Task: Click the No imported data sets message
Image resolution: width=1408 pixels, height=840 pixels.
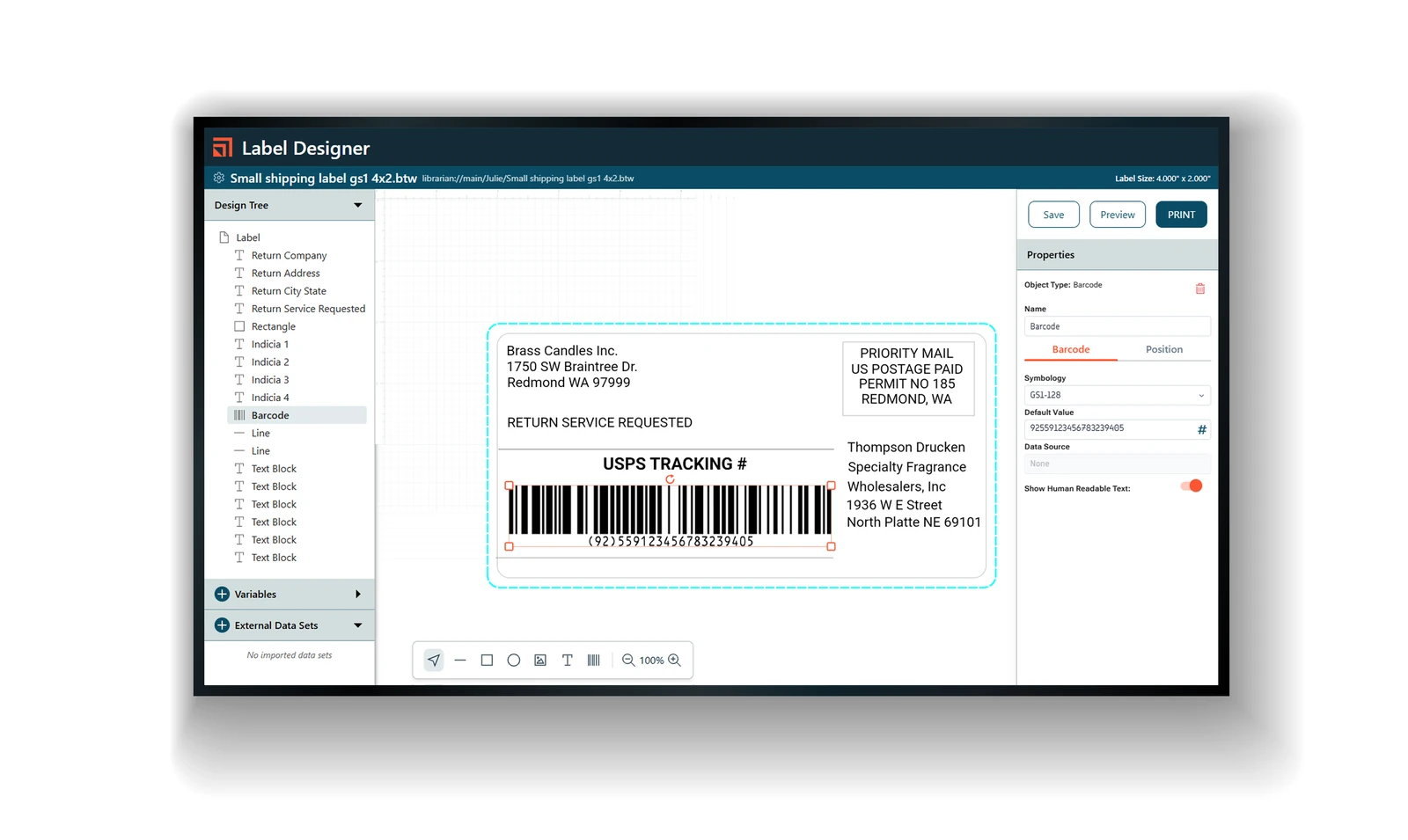Action: 290,655
